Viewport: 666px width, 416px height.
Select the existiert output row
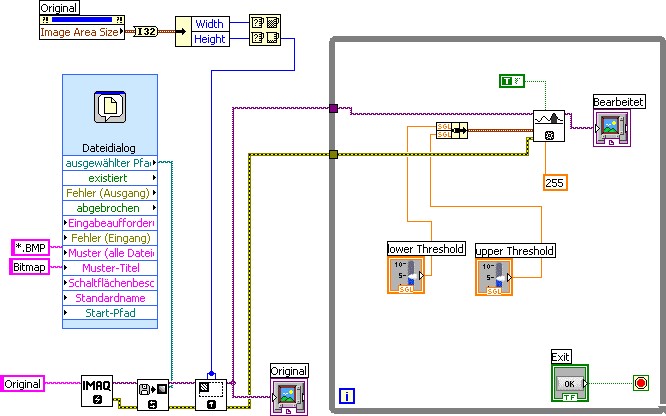click(110, 178)
